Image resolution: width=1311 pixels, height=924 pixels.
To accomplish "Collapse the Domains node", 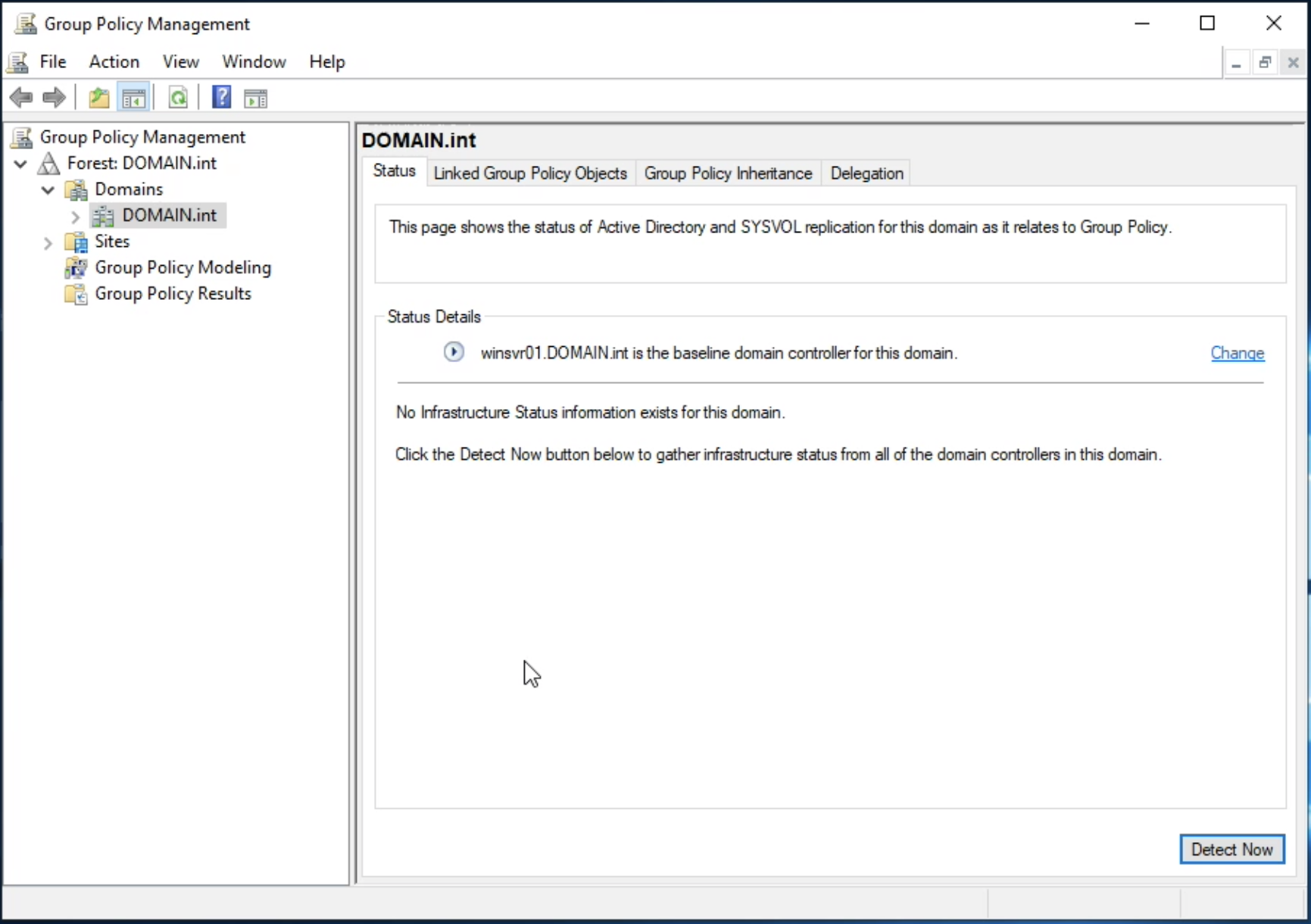I will [48, 189].
